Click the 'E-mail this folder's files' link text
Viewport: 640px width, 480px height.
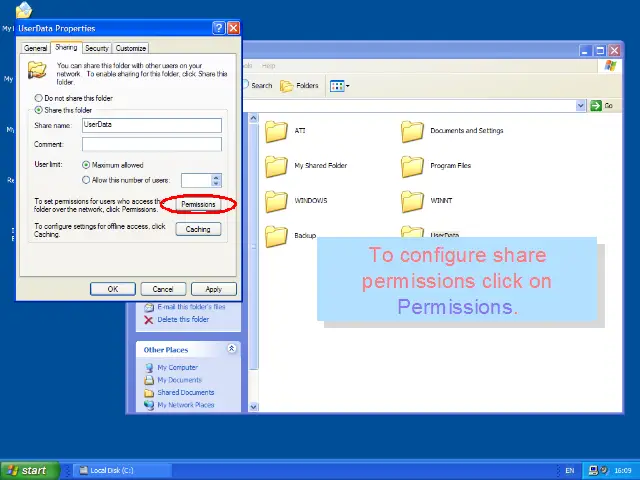191,307
